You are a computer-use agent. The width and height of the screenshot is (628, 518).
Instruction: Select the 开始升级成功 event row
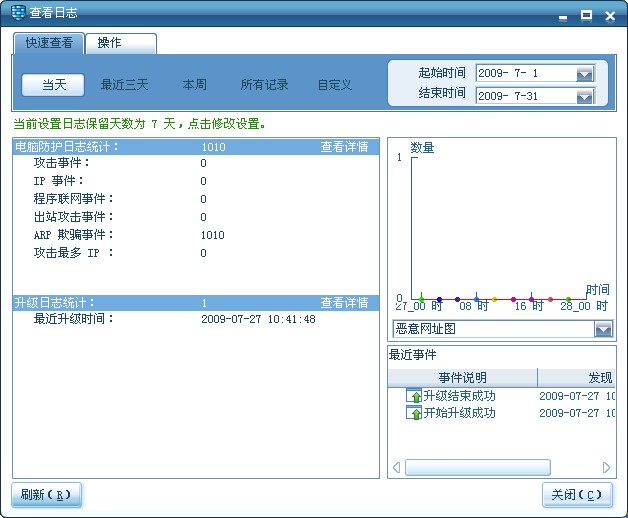click(x=501, y=413)
